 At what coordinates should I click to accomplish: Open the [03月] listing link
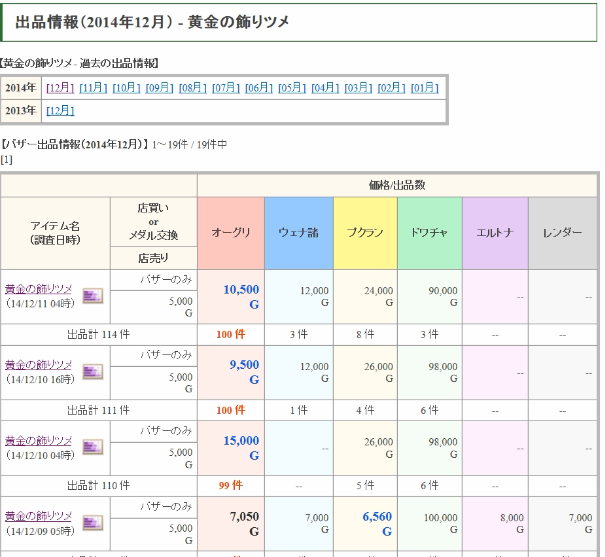pos(358,88)
